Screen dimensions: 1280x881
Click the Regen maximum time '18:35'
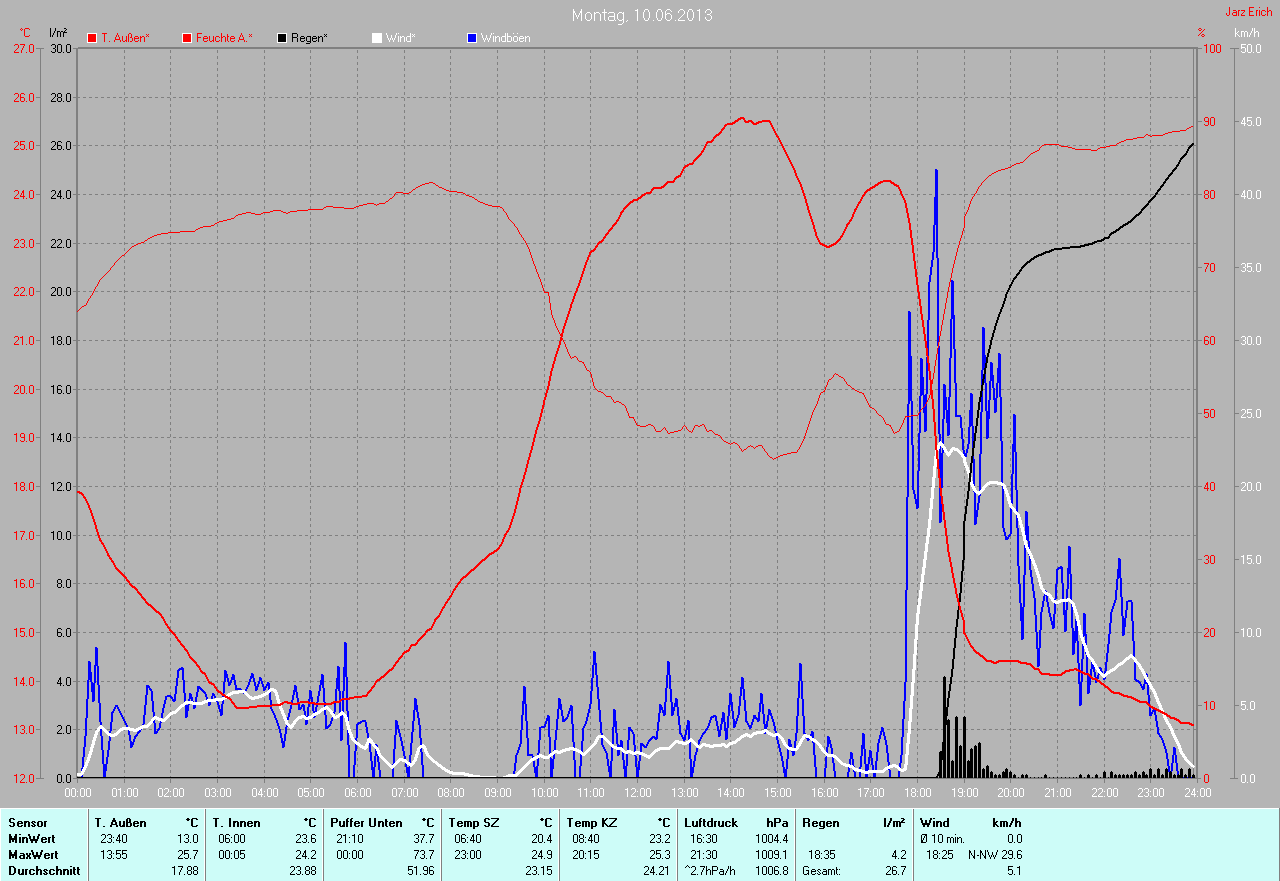[x=822, y=855]
